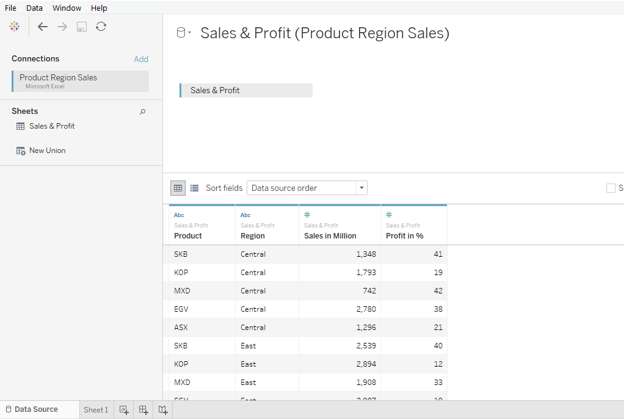Select the Product Region Sales connection
This screenshot has width=625, height=419.
(x=81, y=81)
